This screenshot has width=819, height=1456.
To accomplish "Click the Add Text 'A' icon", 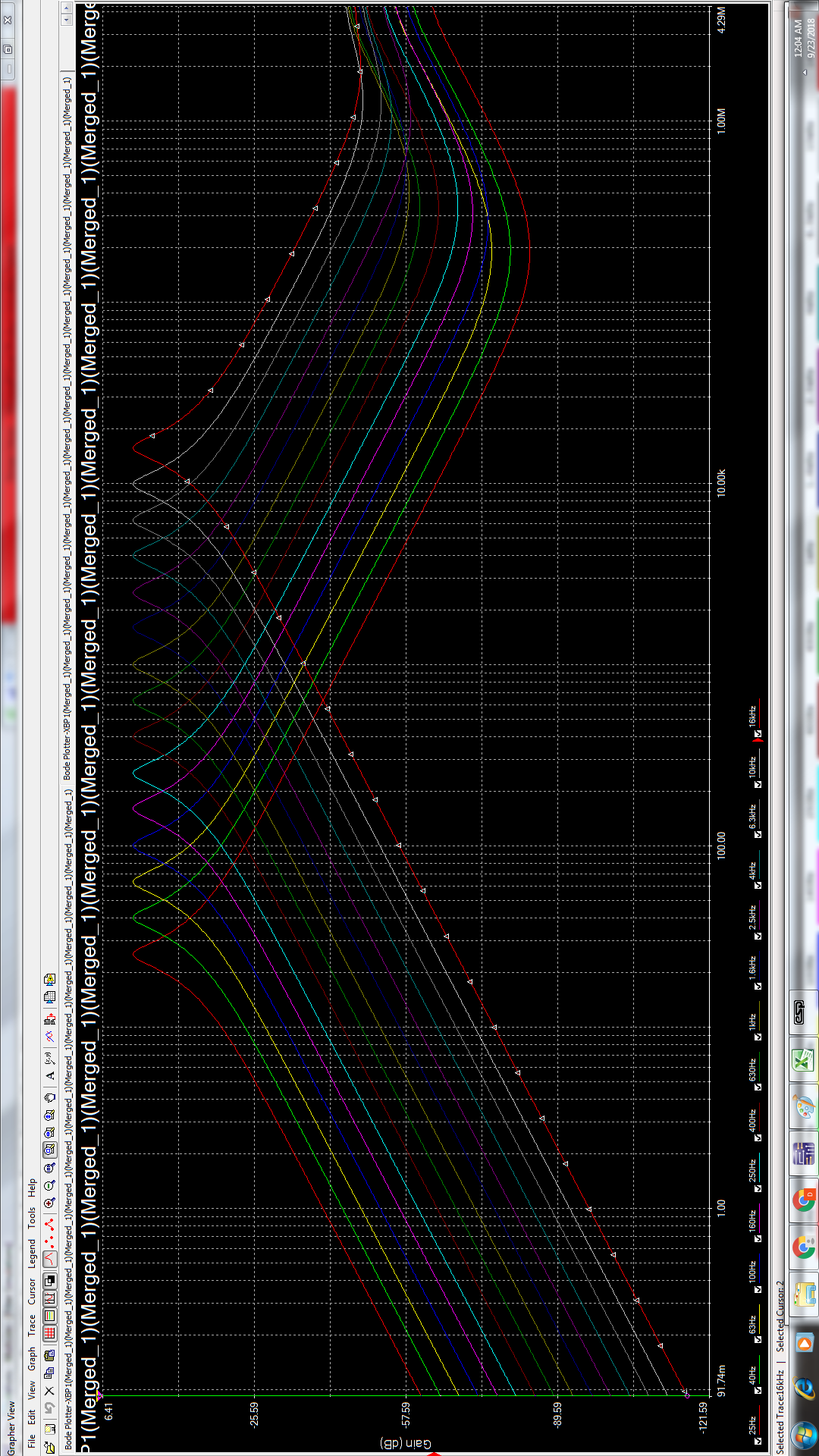I will coord(49,1075).
